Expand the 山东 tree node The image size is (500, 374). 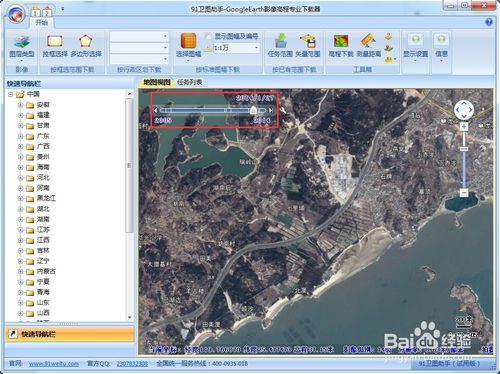tap(21, 303)
